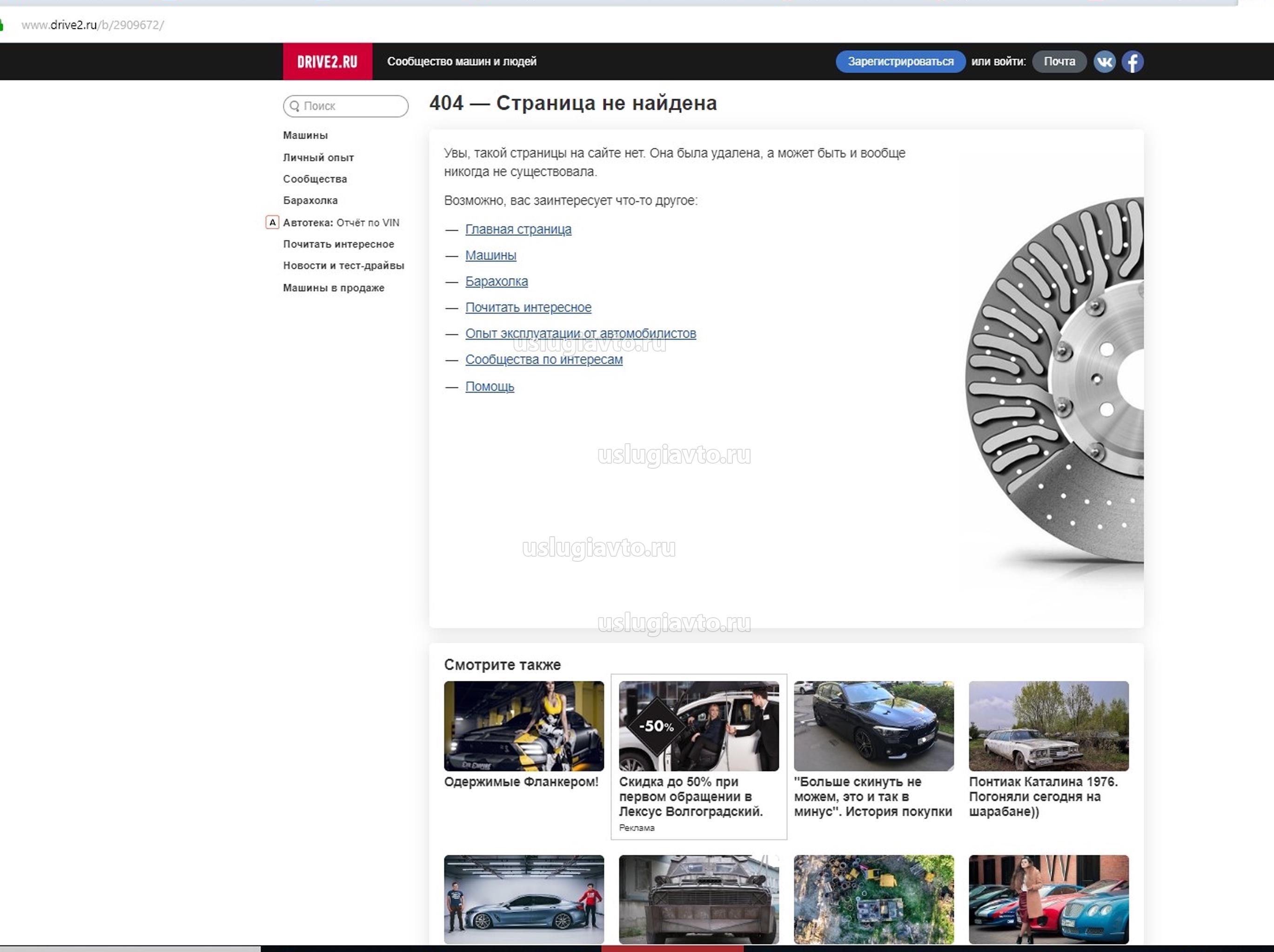Click the browser address bar URL
Screen dimensions: 1274x952
pos(92,25)
